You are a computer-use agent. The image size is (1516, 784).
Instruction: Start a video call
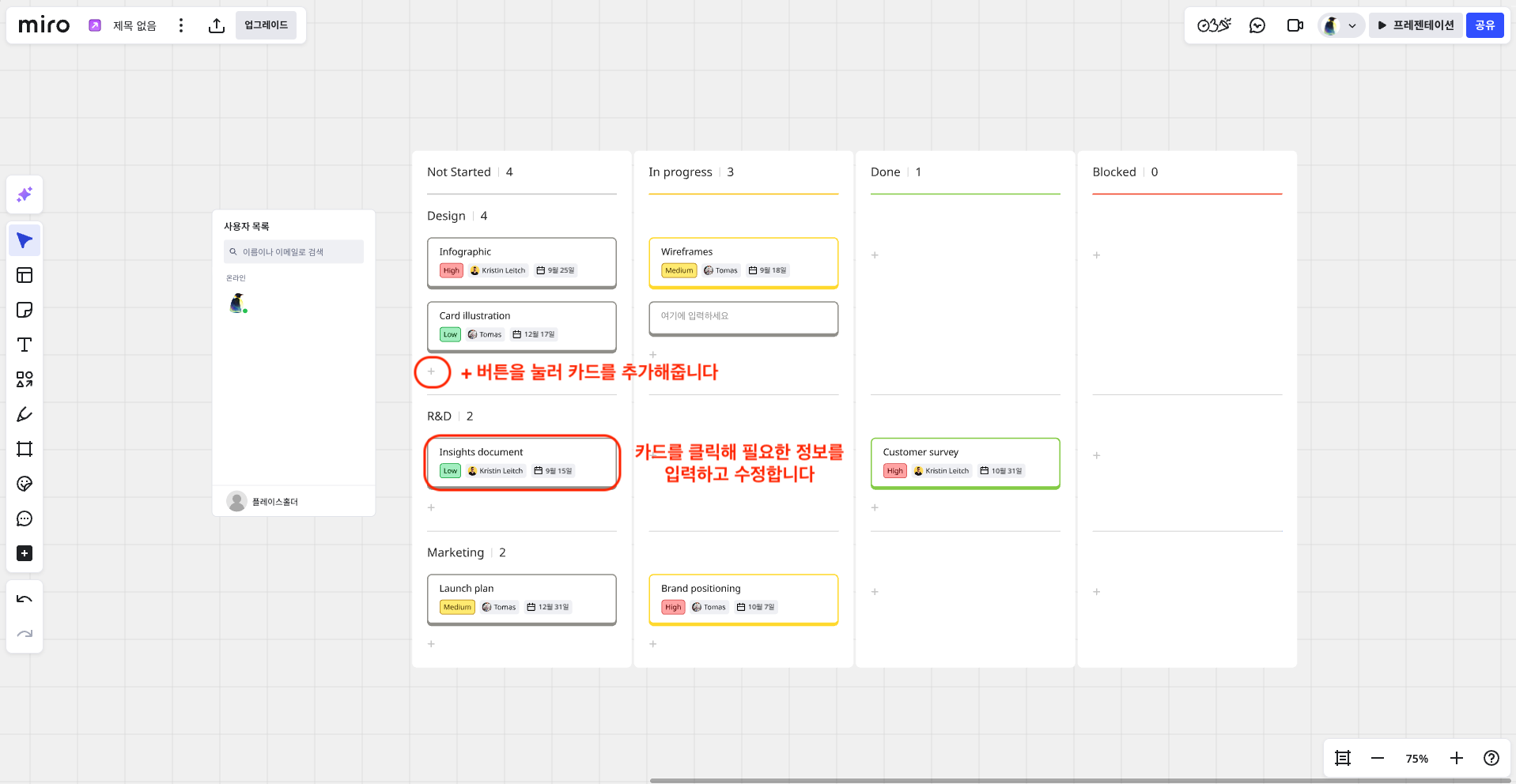point(1295,24)
